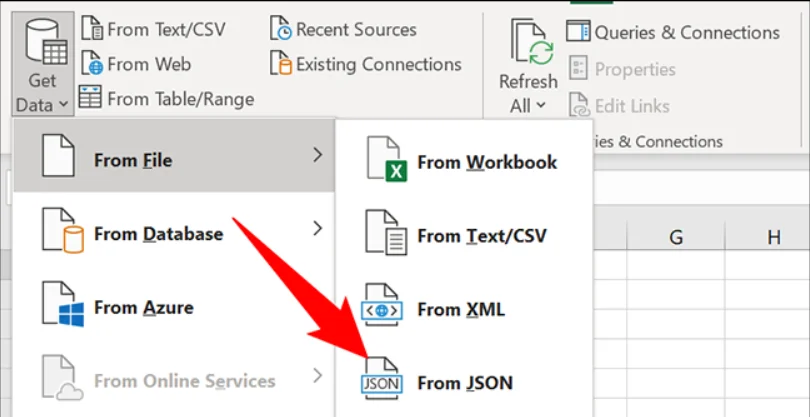810x417 pixels.
Task: Choose From XML in the submenu
Action: pyautogui.click(x=460, y=309)
